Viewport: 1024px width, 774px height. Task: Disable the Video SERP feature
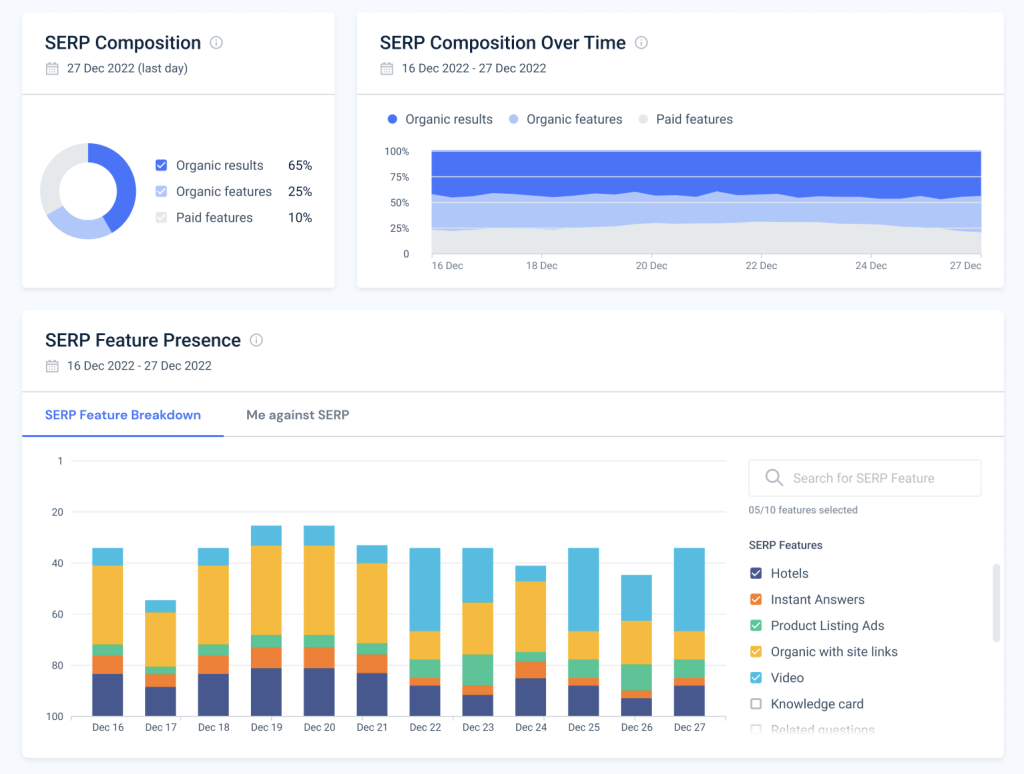point(756,677)
